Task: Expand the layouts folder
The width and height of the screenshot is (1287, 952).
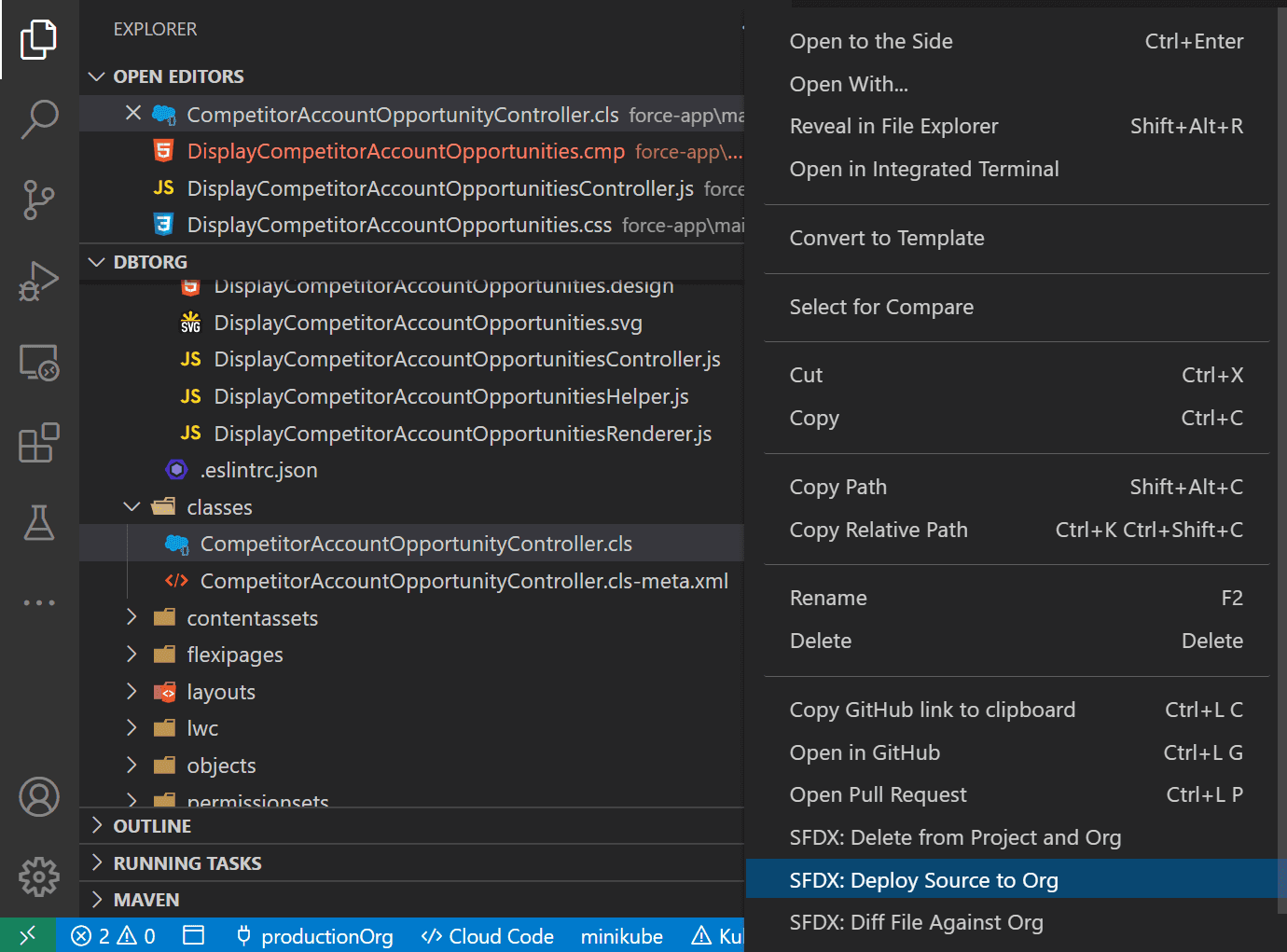Action: [131, 692]
